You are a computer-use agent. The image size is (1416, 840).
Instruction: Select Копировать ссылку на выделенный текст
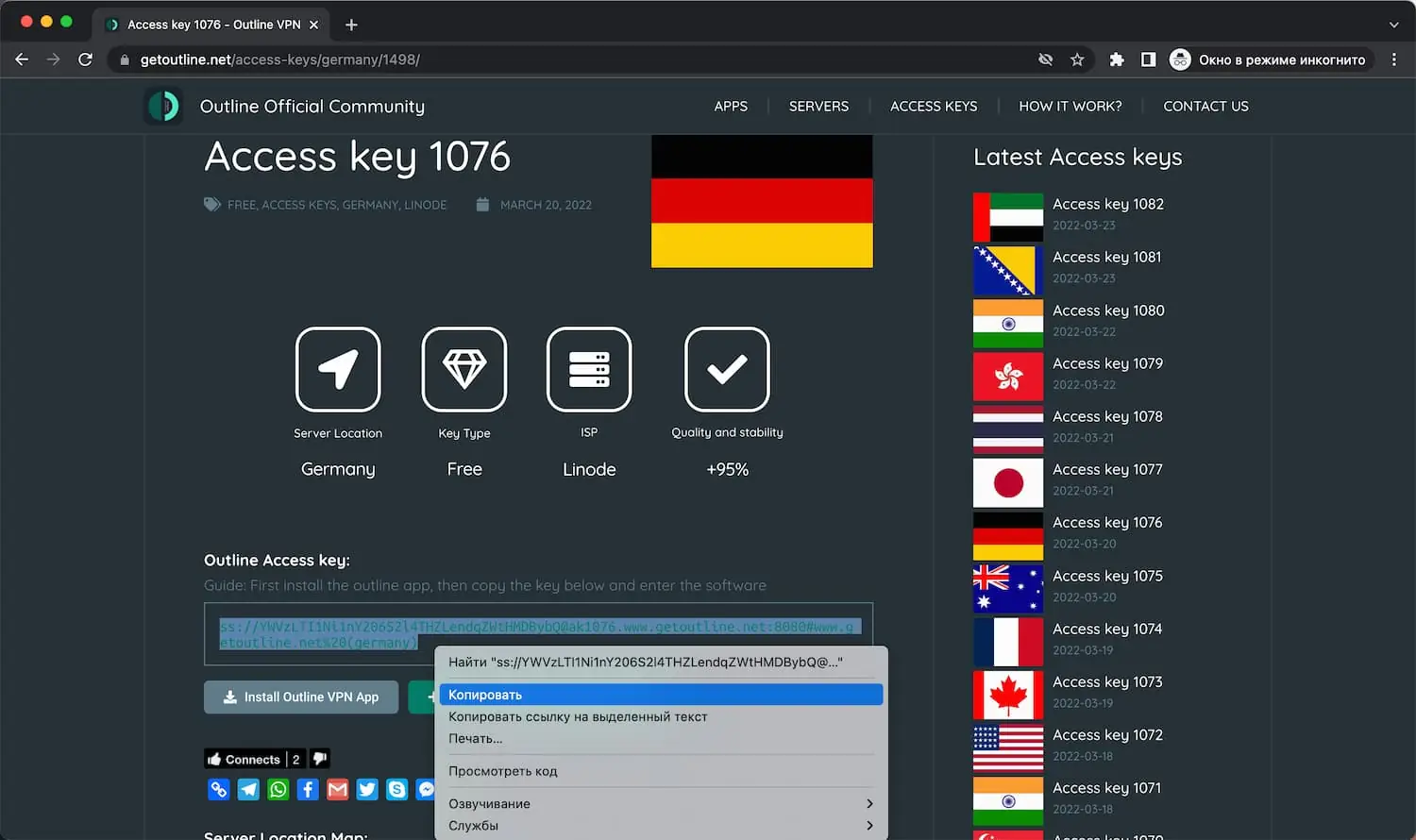point(661,716)
